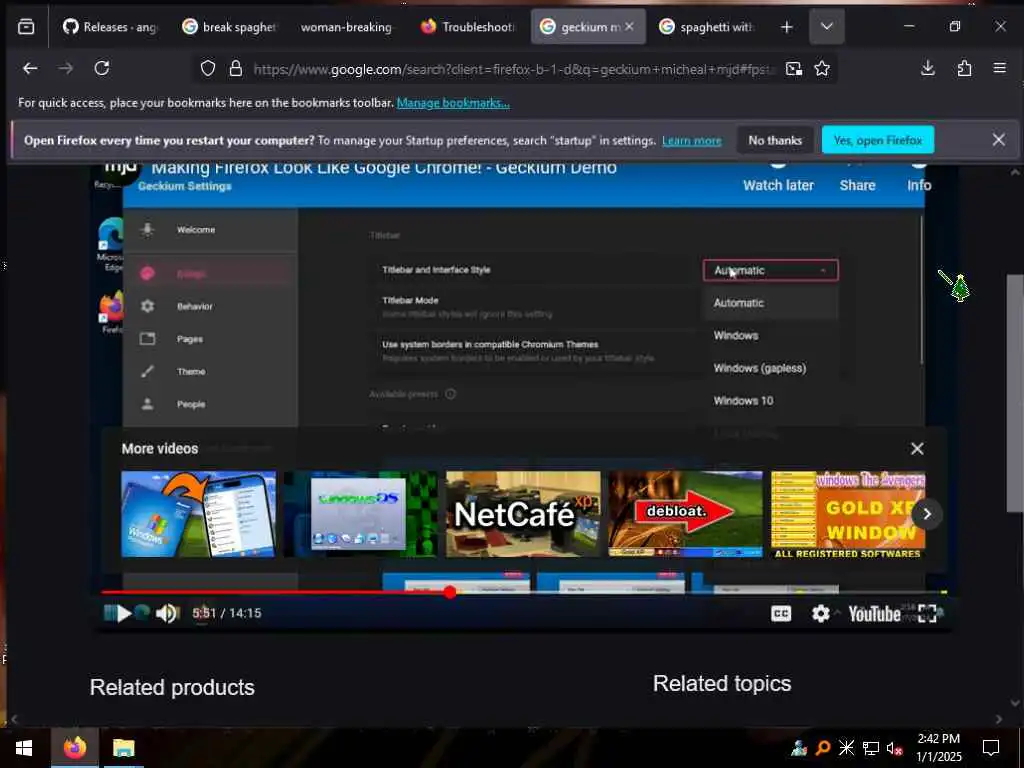Image resolution: width=1024 pixels, height=768 pixels.
Task: Open taskbar clock showing 2:42 PM
Action: tap(938, 748)
